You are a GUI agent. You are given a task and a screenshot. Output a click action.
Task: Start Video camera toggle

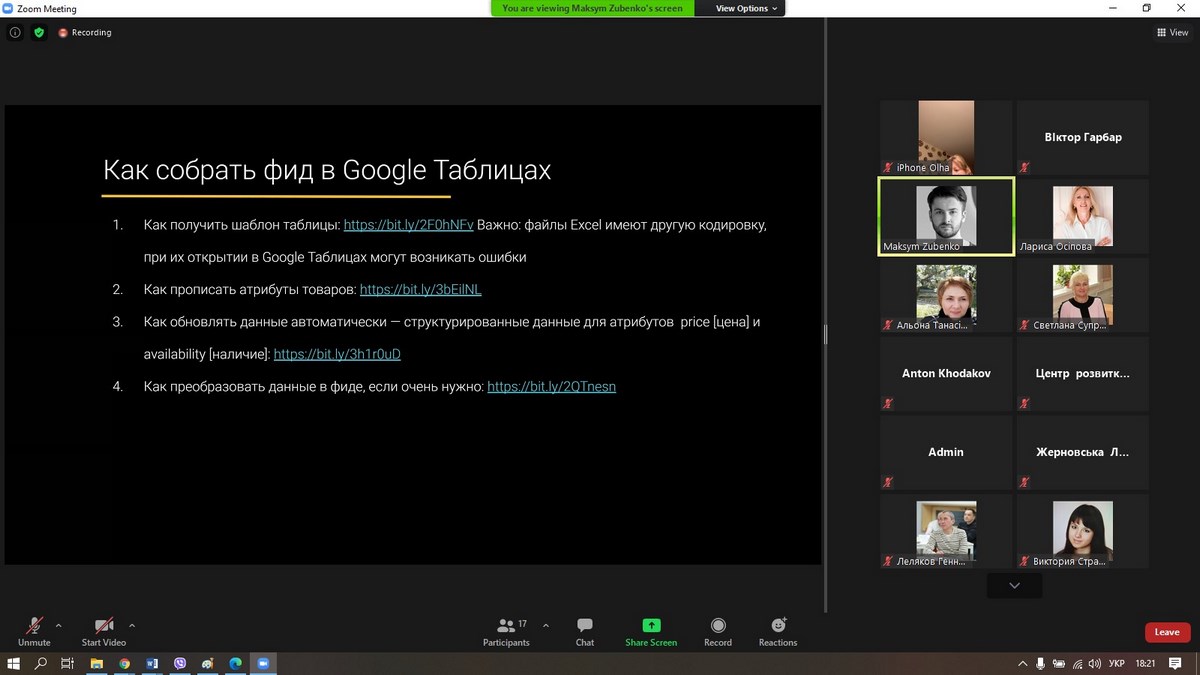[104, 630]
